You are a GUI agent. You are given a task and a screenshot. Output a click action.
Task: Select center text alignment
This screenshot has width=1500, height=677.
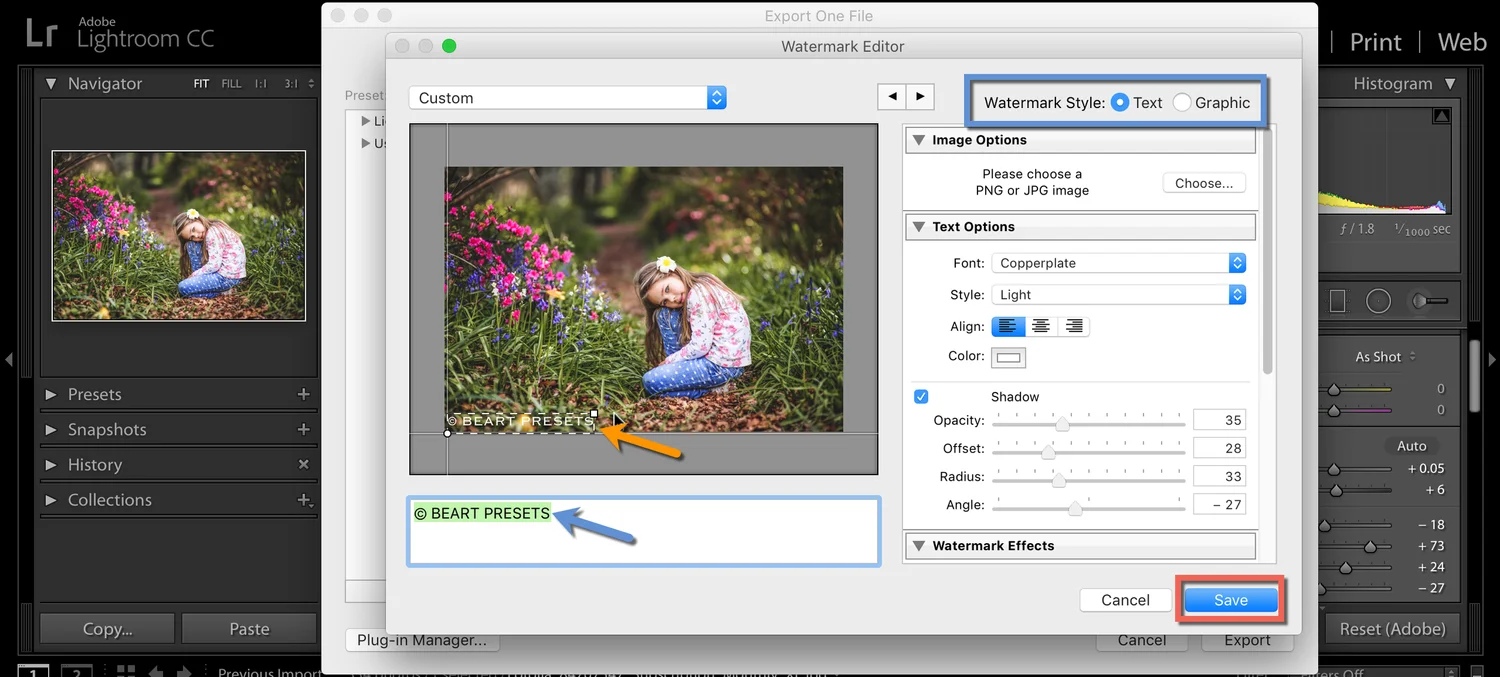(1040, 325)
